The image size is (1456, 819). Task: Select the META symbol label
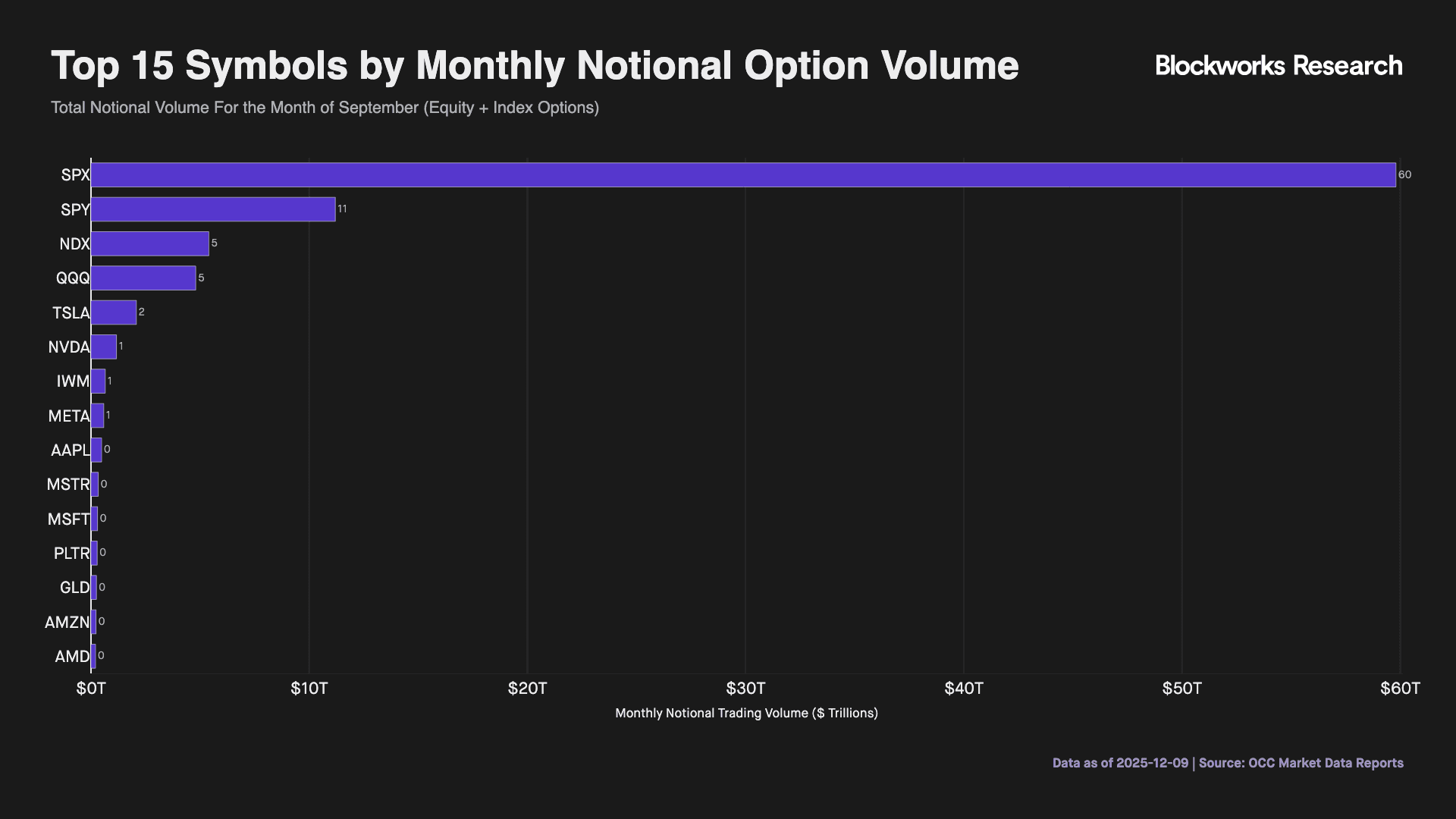pyautogui.click(x=68, y=416)
